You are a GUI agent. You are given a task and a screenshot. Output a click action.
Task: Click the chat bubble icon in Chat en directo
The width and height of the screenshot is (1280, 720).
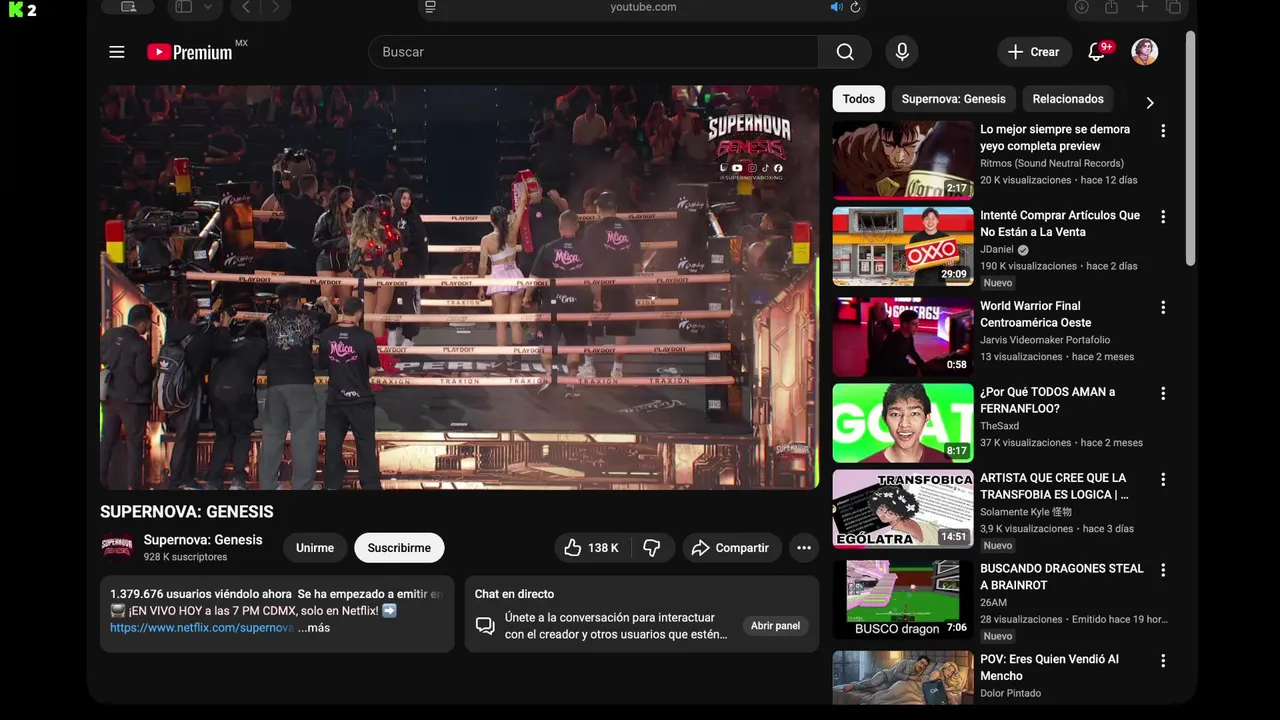(485, 626)
